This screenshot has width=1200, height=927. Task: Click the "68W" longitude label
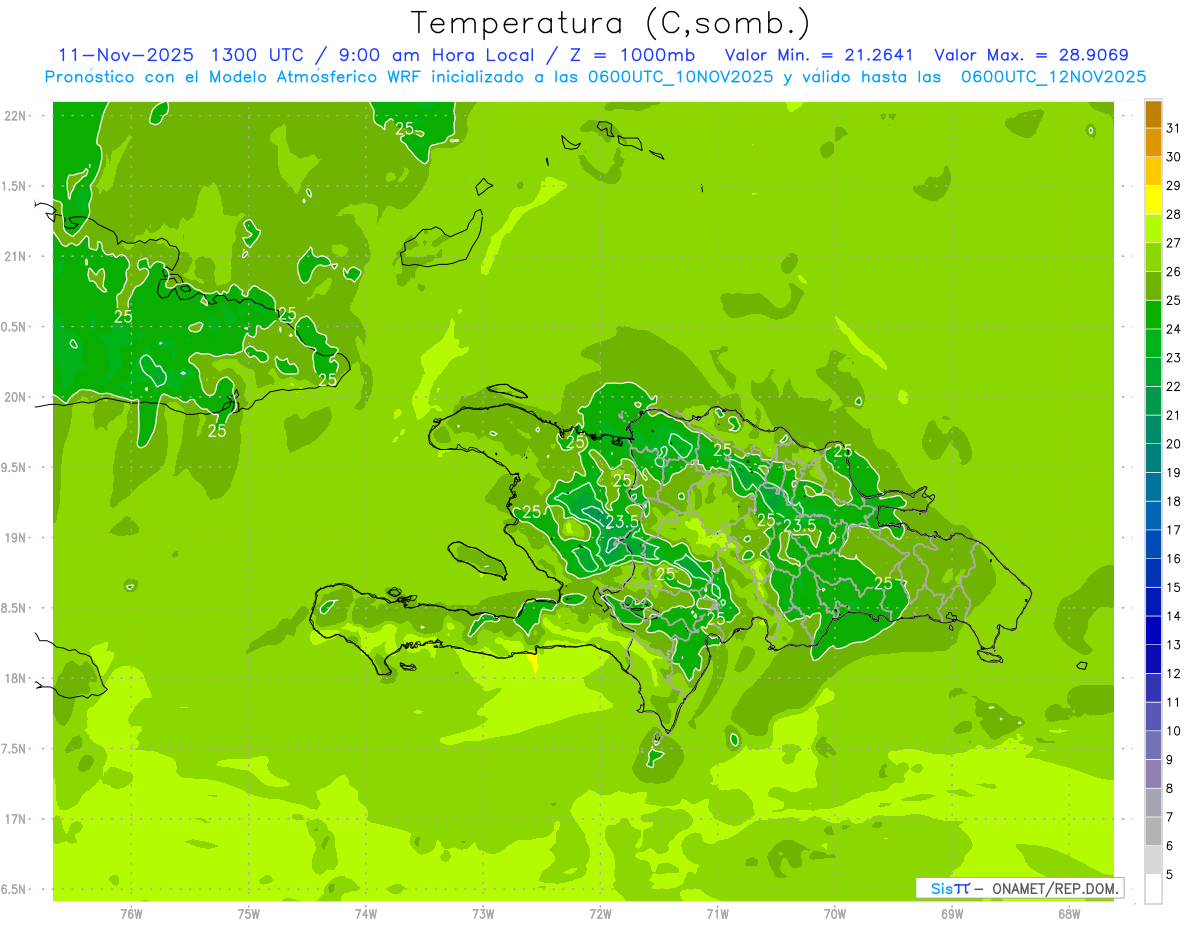pos(1069,913)
